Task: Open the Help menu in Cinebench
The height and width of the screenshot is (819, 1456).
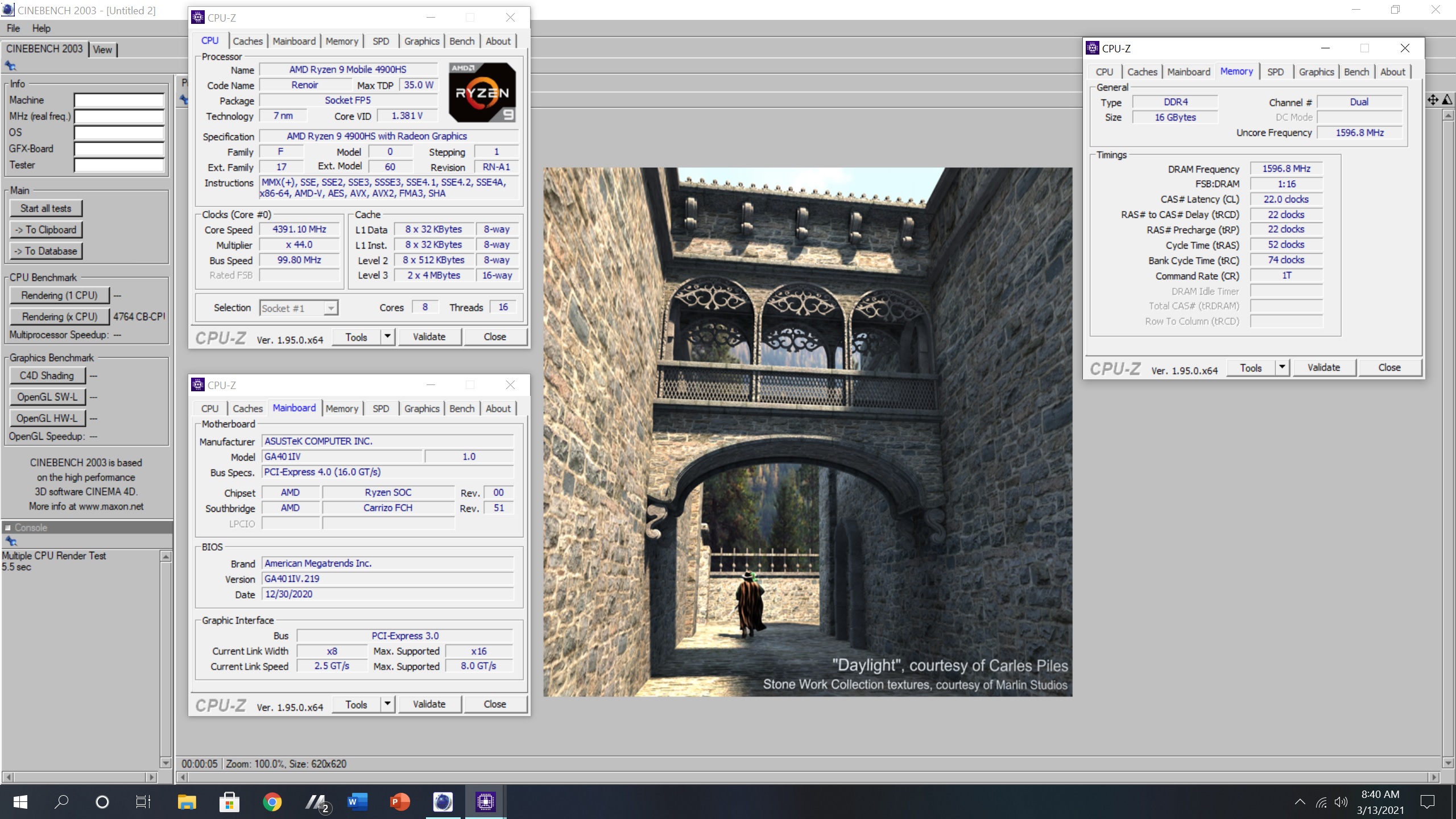Action: 41,28
